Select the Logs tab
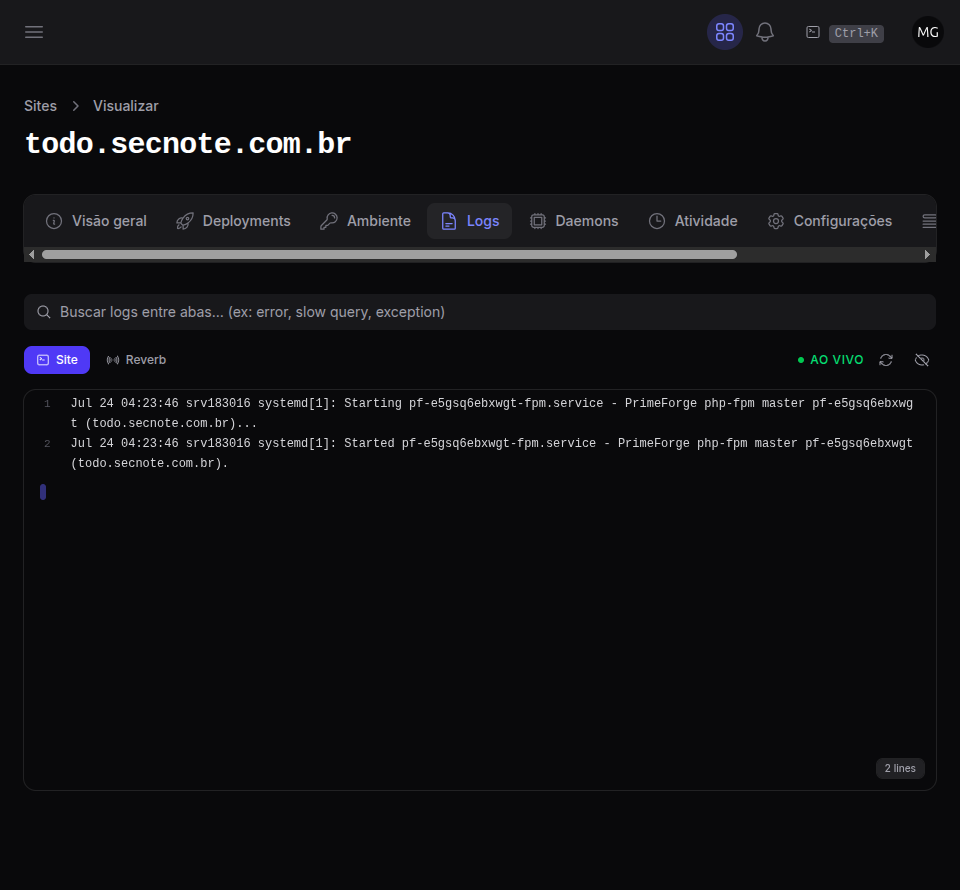960x890 pixels. click(470, 221)
